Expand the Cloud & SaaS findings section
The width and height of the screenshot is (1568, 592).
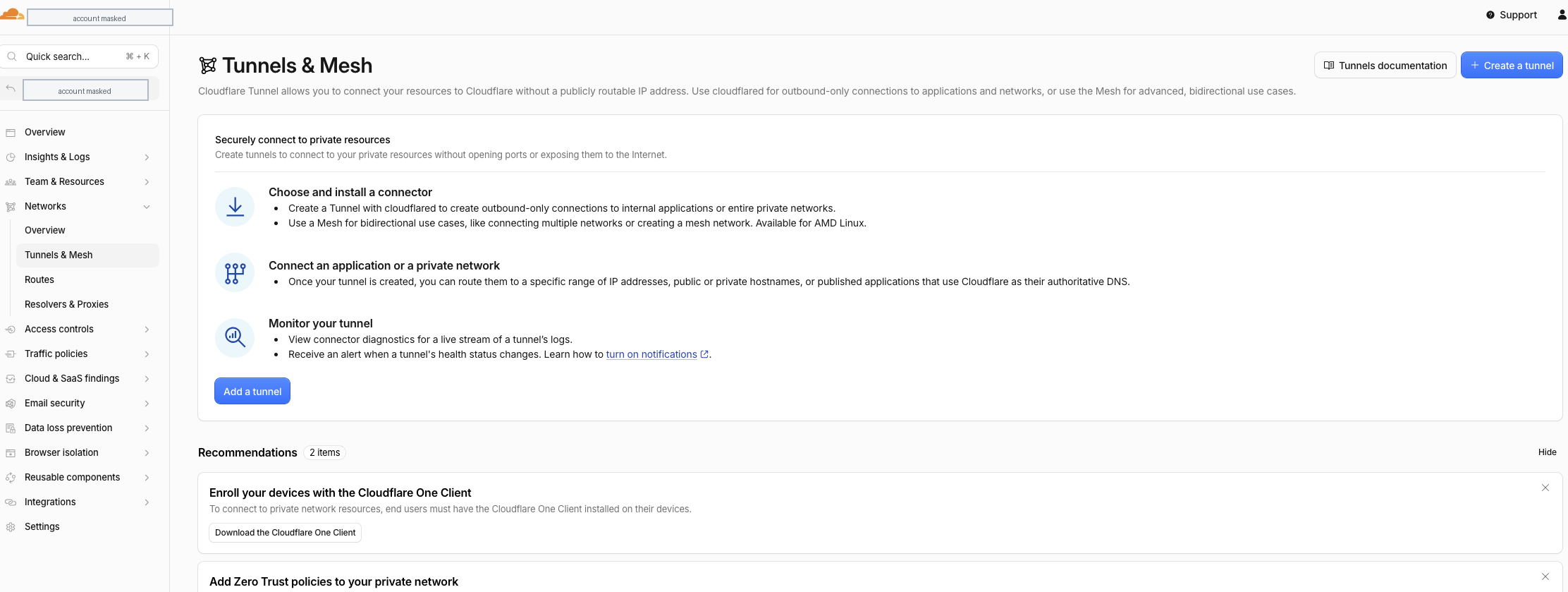pos(147,379)
